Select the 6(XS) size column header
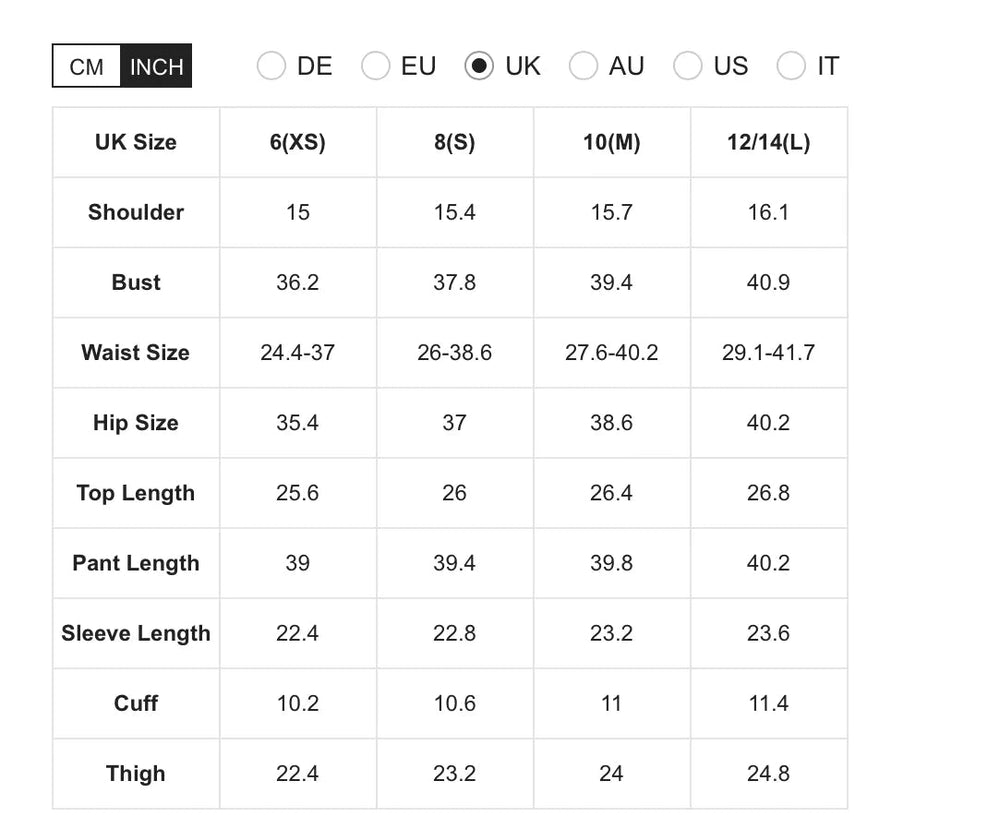Viewport: 1000px width, 829px height. tap(297, 142)
